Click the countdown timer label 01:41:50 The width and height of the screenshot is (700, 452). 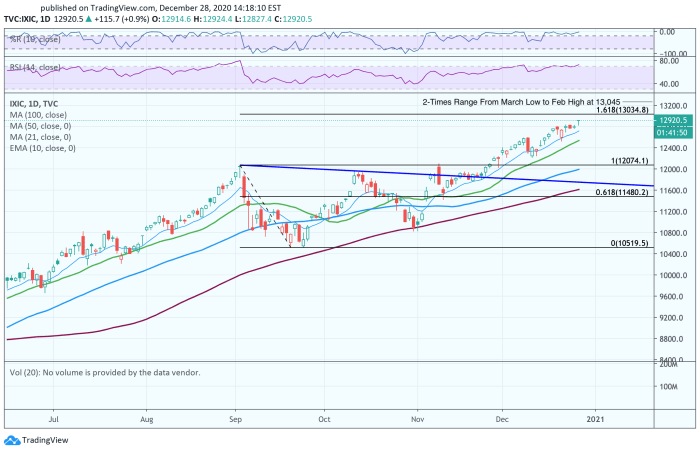coord(673,133)
